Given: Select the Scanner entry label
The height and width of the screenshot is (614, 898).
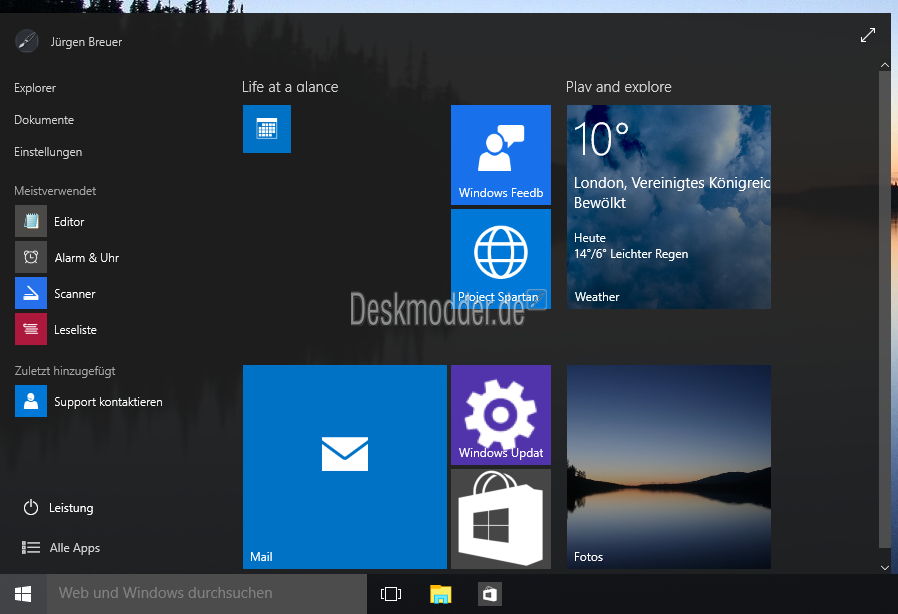Looking at the screenshot, I should pyautogui.click(x=74, y=294).
